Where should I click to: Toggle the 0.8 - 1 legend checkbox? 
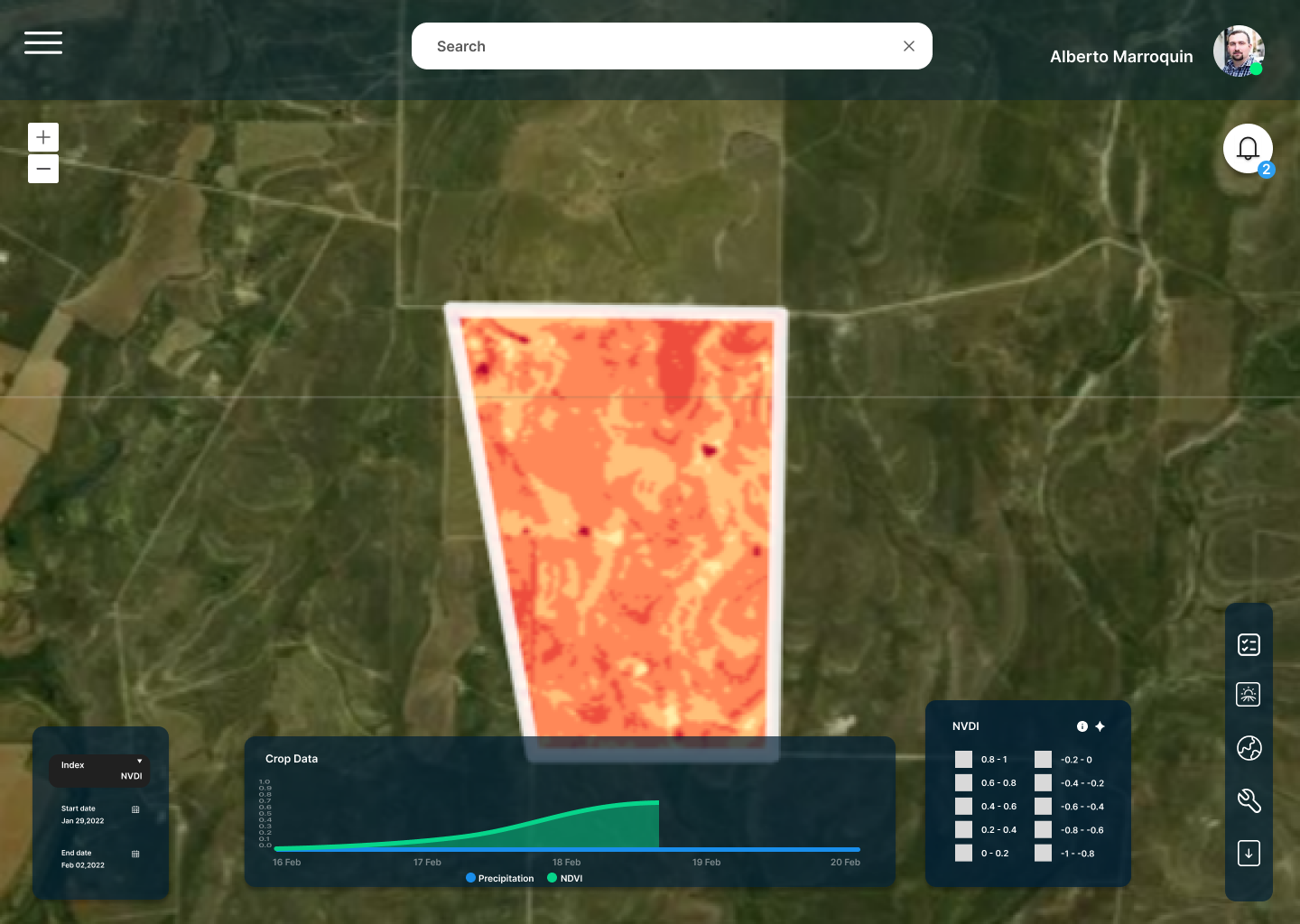click(964, 760)
